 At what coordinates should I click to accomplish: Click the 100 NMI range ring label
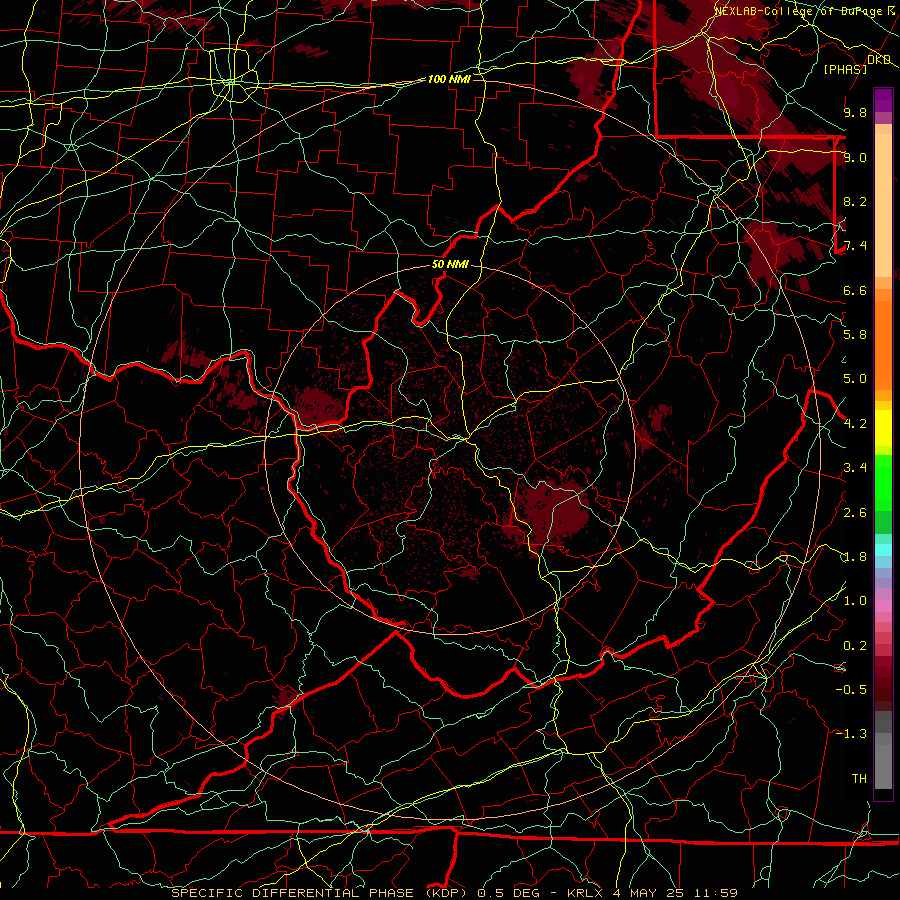click(449, 79)
